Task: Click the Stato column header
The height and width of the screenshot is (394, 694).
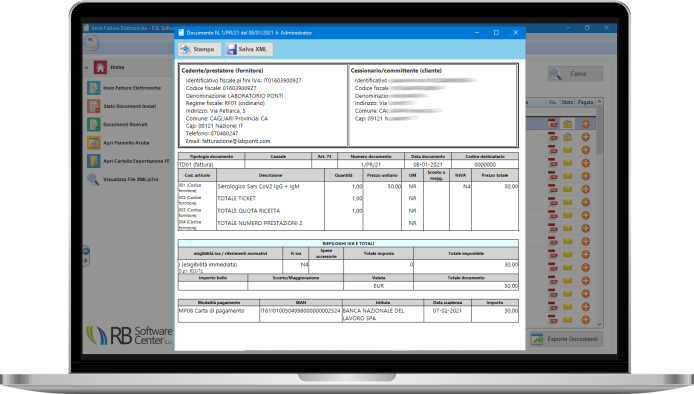Action: 567,102
